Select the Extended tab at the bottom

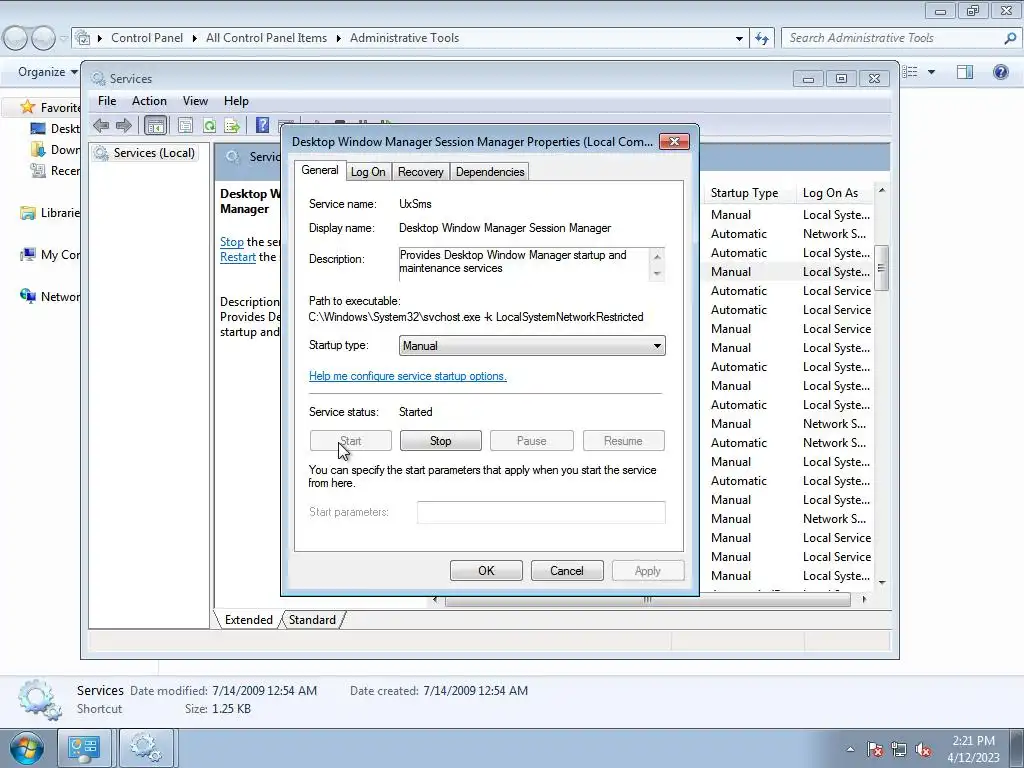[x=248, y=620]
